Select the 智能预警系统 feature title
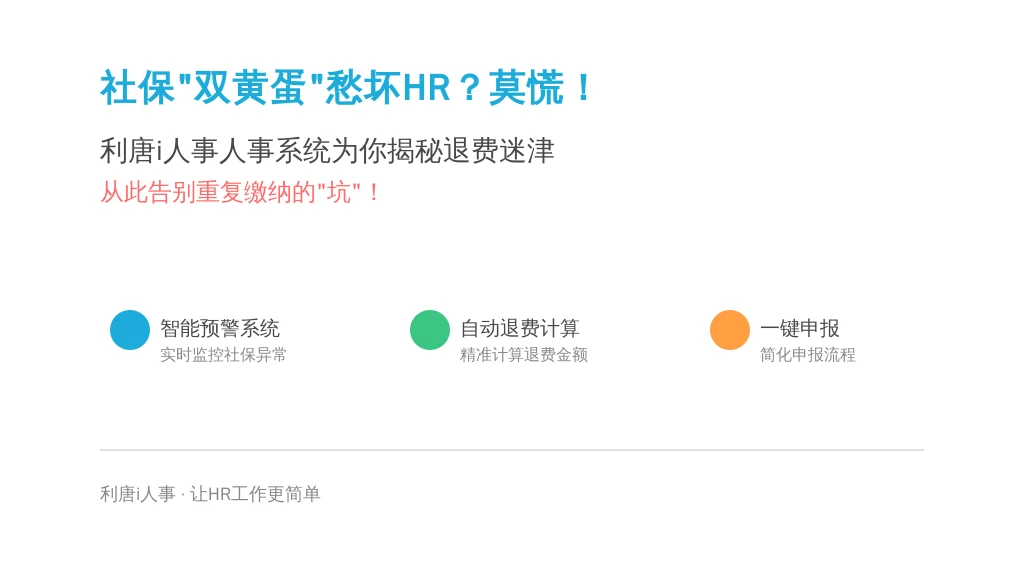Screen dimensions: 1024x576 219,328
